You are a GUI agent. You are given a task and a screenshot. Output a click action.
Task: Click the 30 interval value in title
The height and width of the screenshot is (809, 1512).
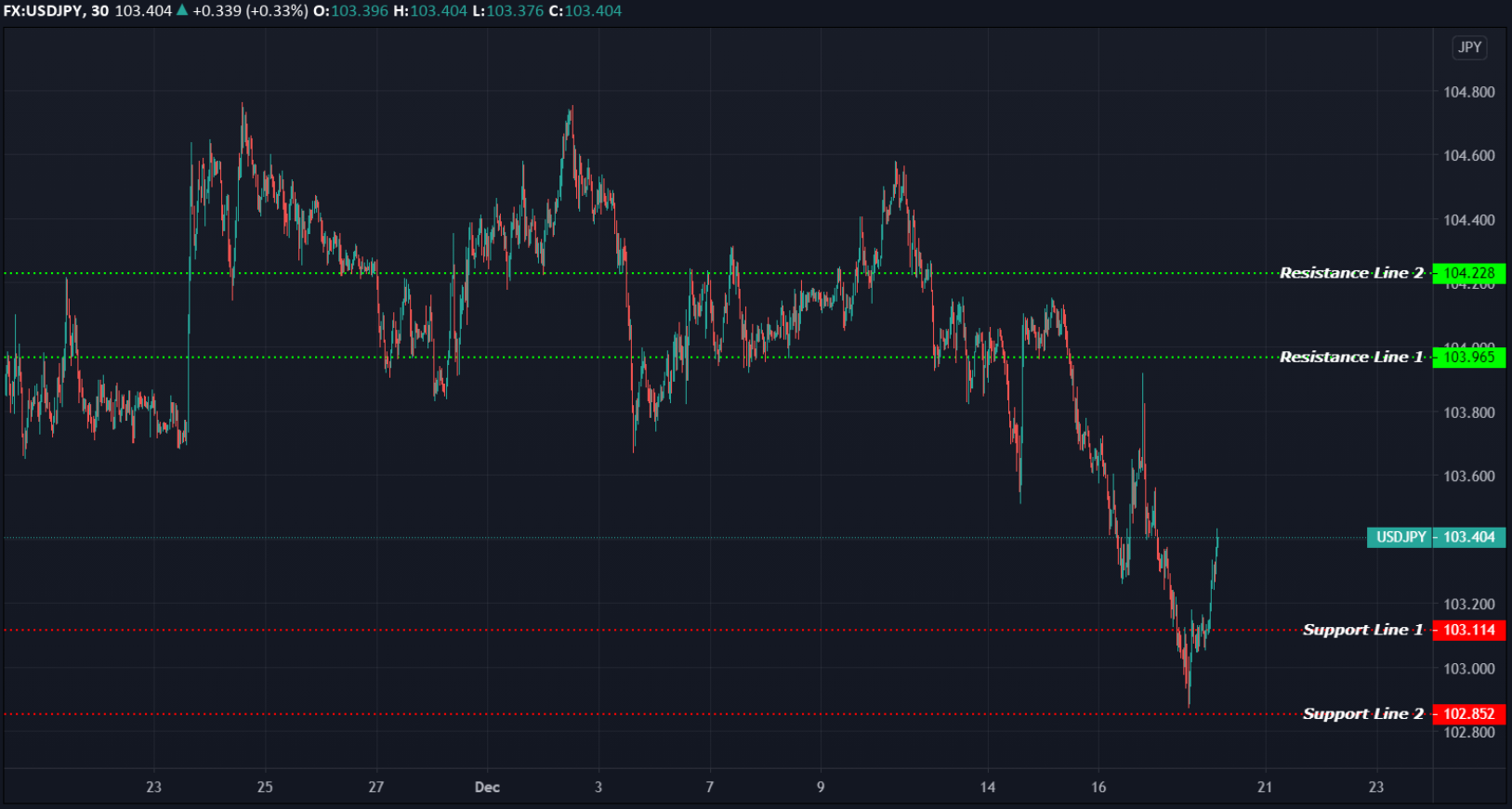click(99, 11)
